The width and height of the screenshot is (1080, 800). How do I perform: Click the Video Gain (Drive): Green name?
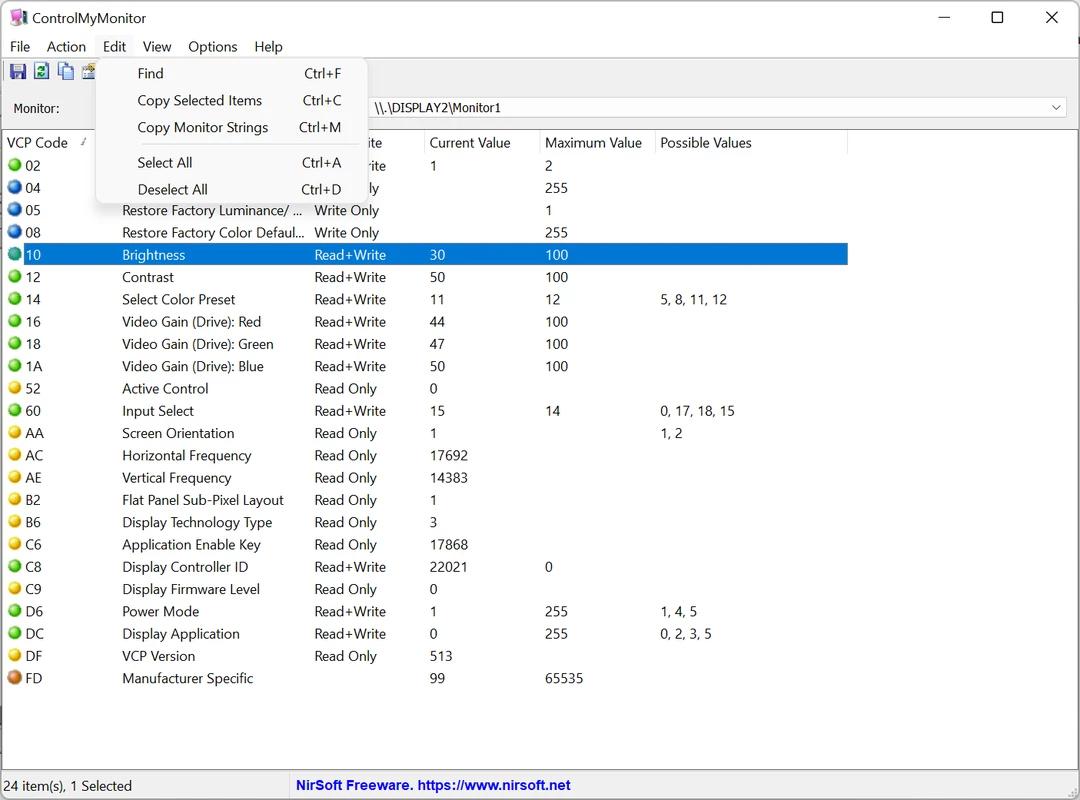pos(198,344)
